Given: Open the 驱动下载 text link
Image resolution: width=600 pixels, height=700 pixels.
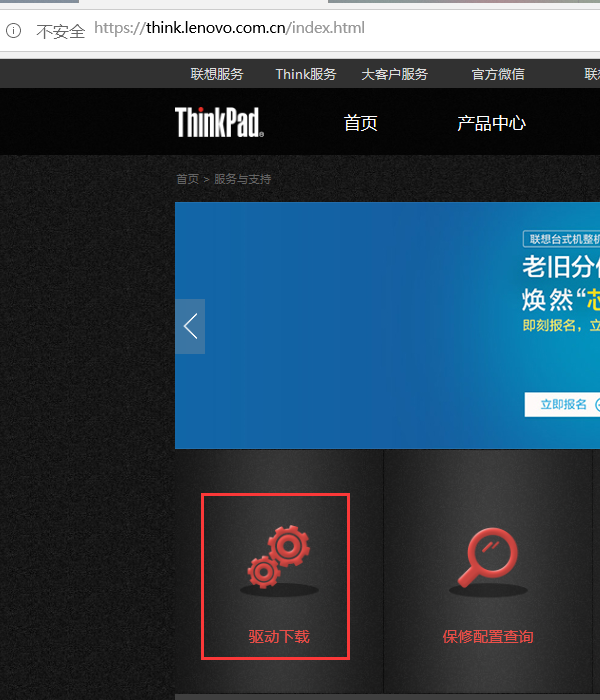Looking at the screenshot, I should (x=279, y=636).
